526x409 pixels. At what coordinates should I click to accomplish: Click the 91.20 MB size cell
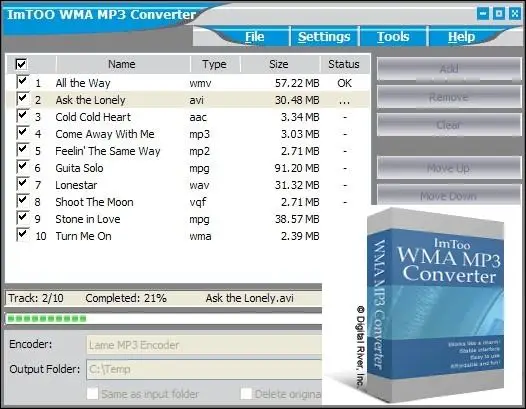297,168
